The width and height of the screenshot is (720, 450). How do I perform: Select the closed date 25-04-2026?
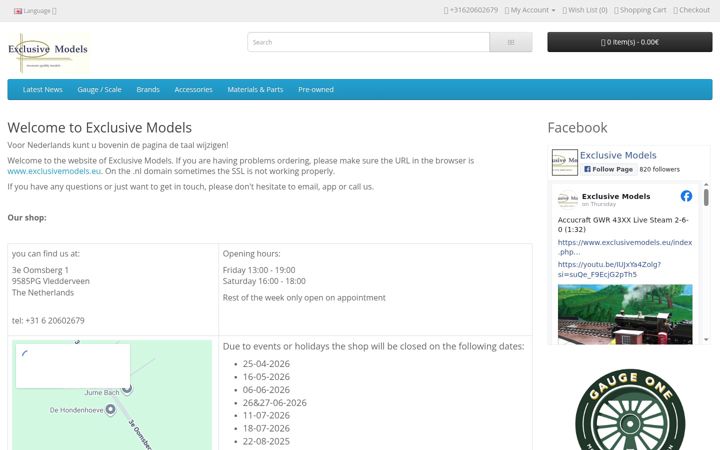click(266, 364)
